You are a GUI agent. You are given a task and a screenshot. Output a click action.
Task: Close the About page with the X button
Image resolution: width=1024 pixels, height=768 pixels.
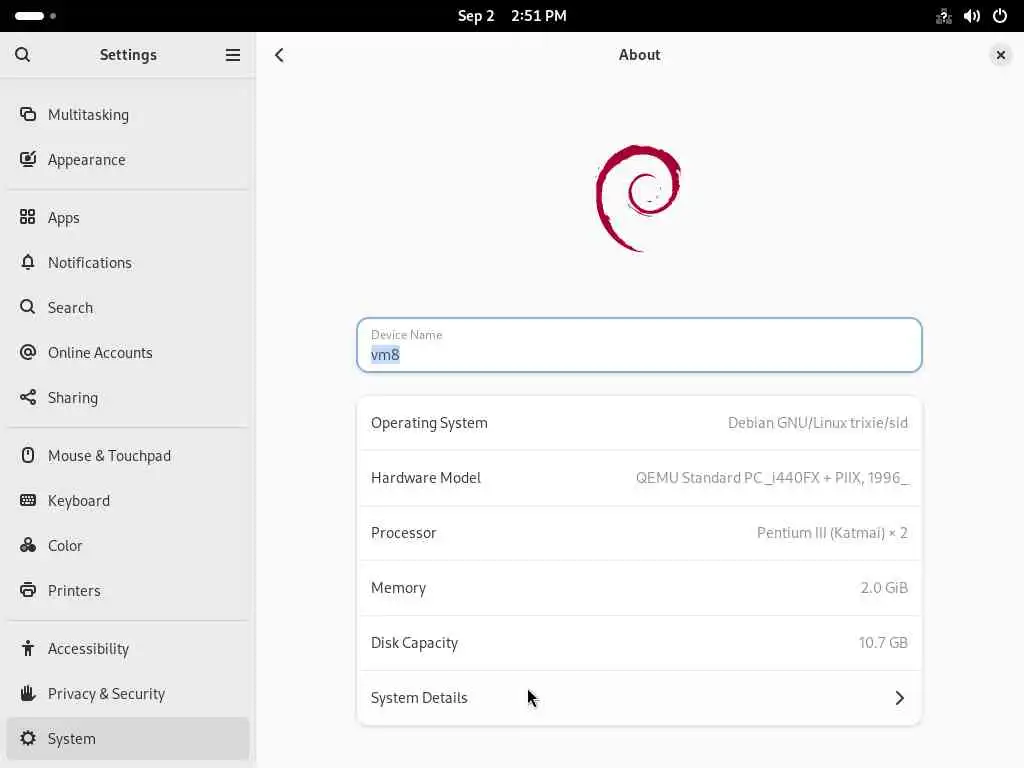click(x=1000, y=55)
